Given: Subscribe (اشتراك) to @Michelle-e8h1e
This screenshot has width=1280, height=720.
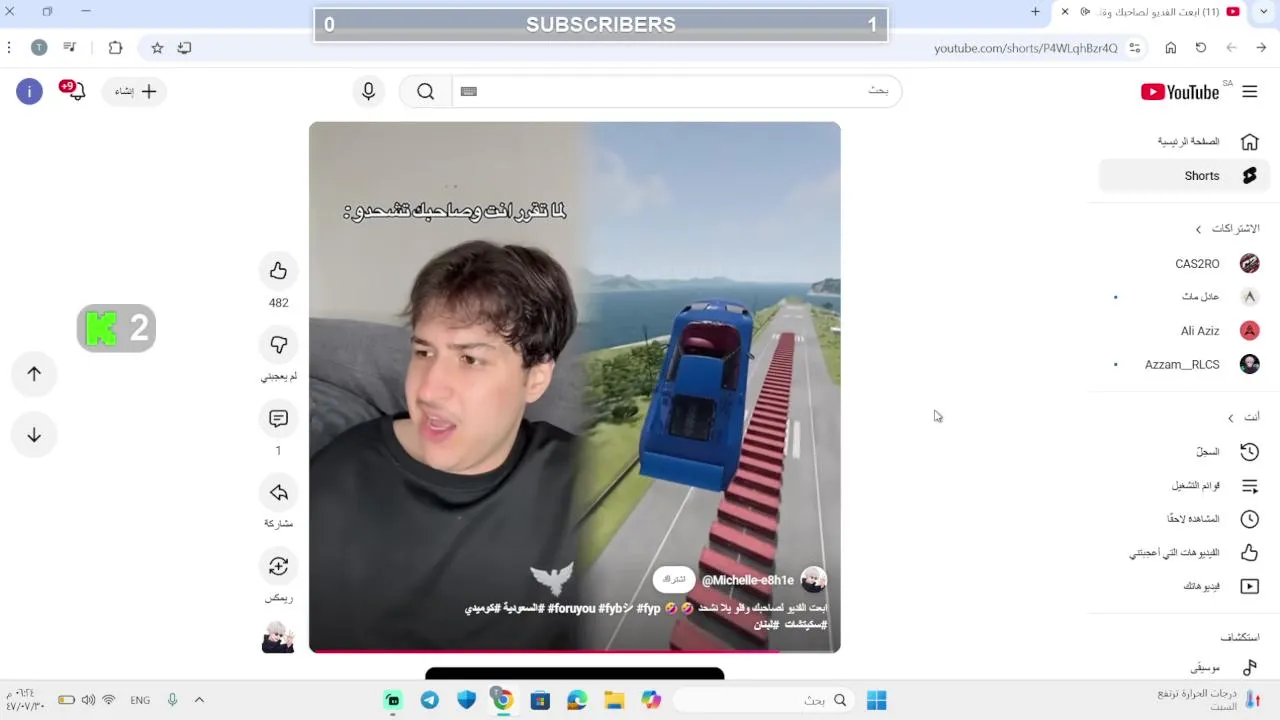Looking at the screenshot, I should pyautogui.click(x=675, y=580).
